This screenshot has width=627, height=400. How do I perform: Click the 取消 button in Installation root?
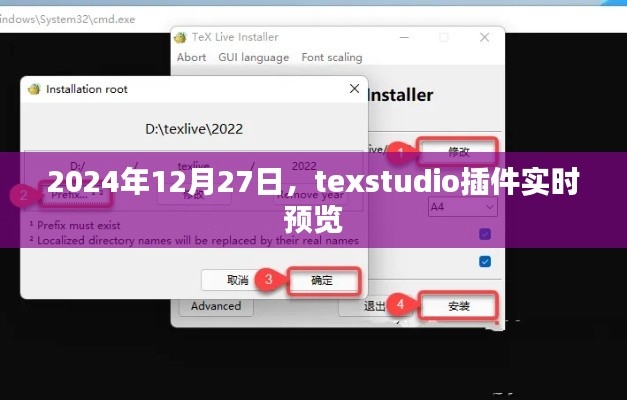click(x=238, y=280)
